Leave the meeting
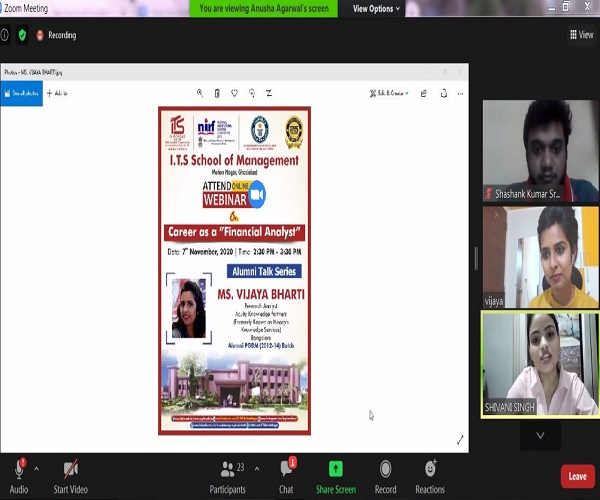The image size is (600, 500). click(x=577, y=476)
